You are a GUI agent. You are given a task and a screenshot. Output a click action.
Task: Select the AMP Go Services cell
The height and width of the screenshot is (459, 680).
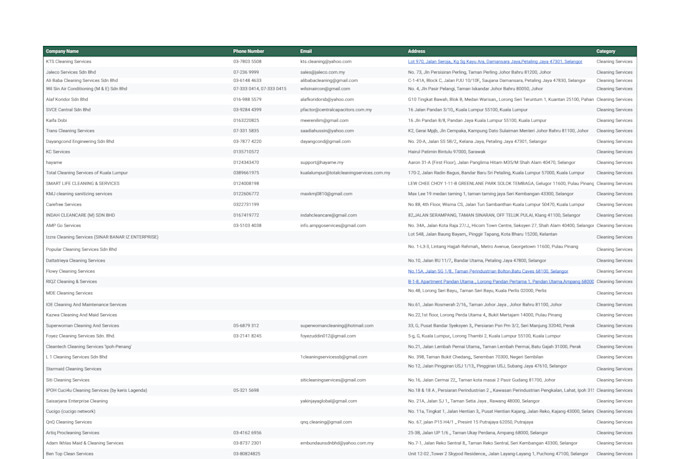pos(63,226)
